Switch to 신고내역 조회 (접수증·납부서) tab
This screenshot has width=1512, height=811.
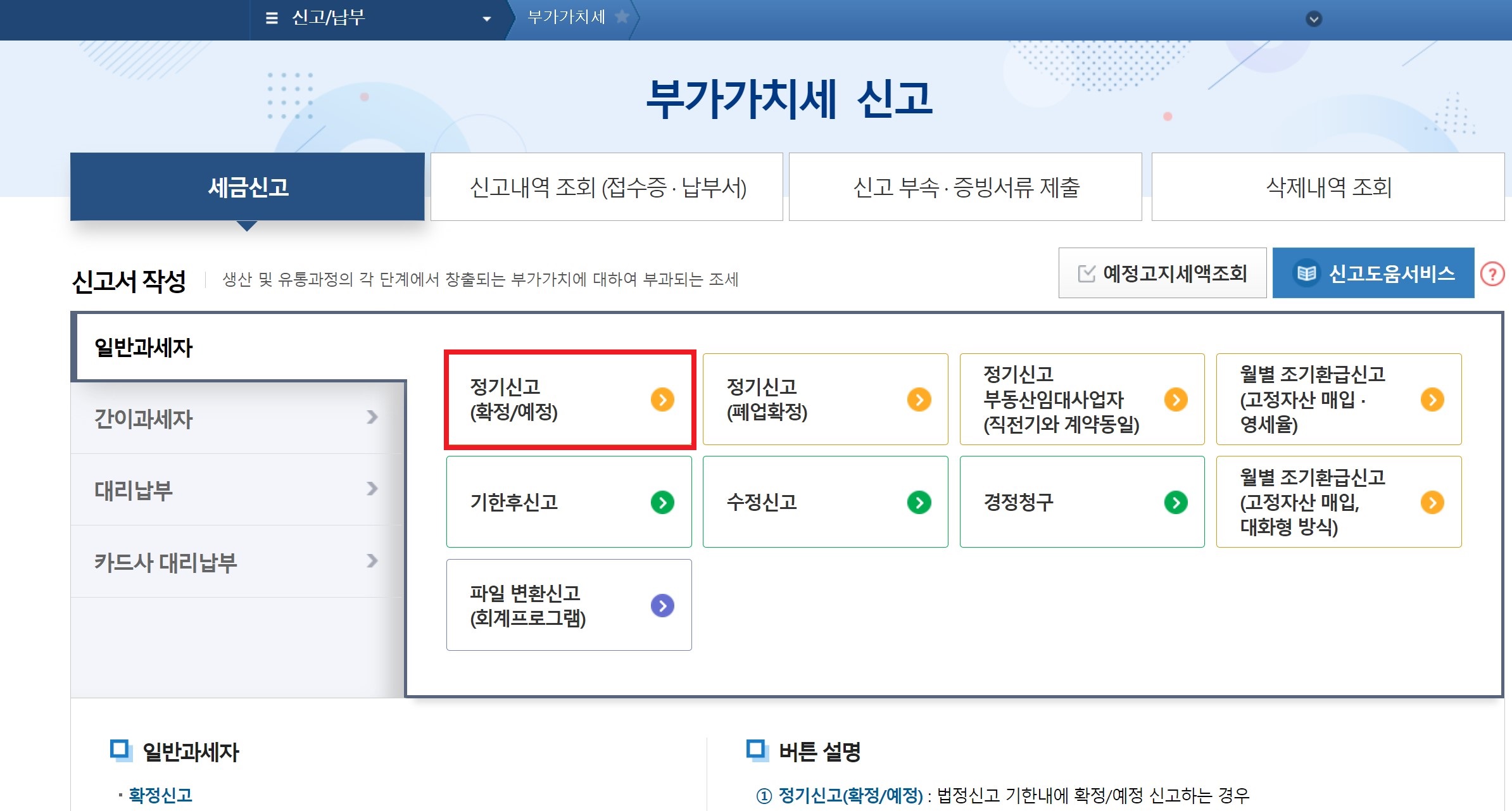(x=607, y=187)
